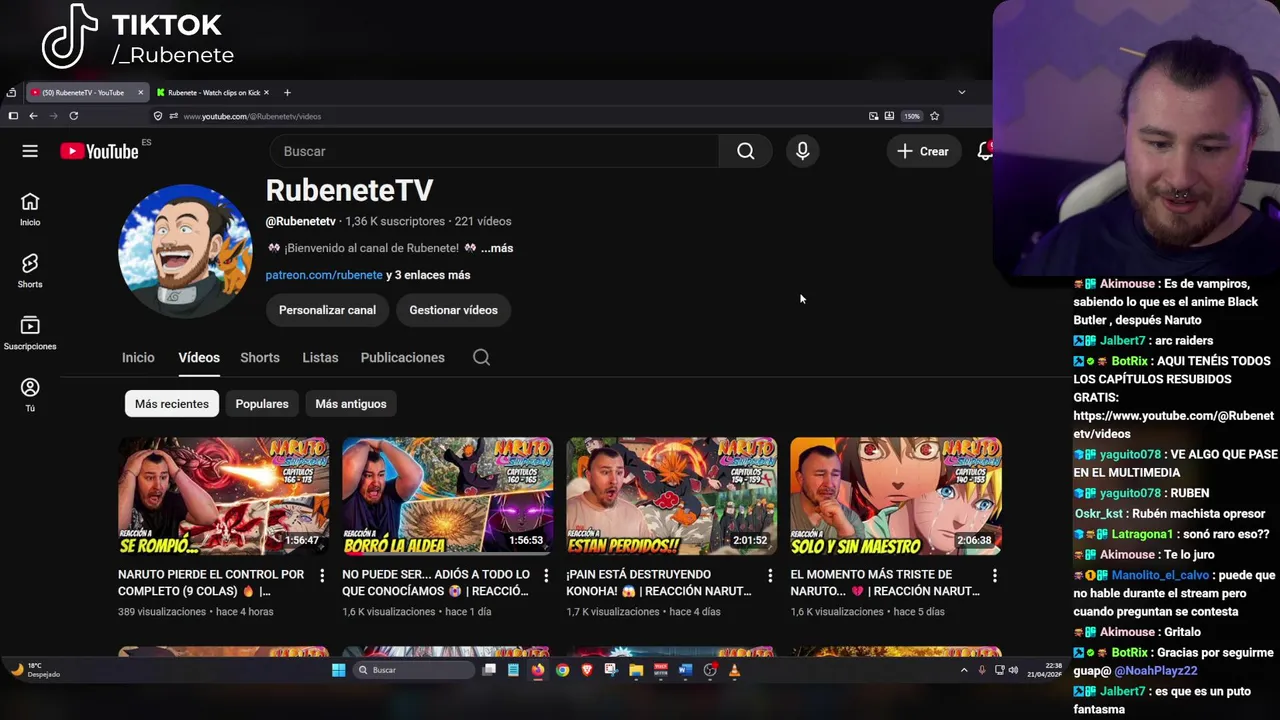
Task: Open the channel Publicaciones tab
Action: [402, 357]
